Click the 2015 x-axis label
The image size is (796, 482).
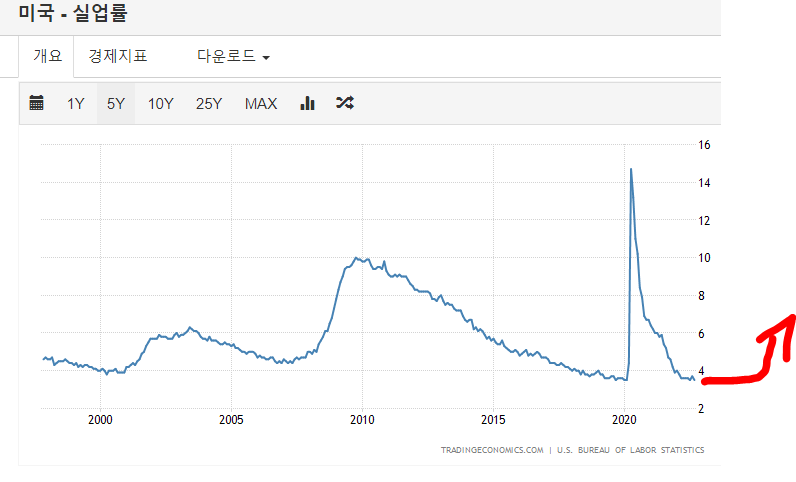coord(493,420)
